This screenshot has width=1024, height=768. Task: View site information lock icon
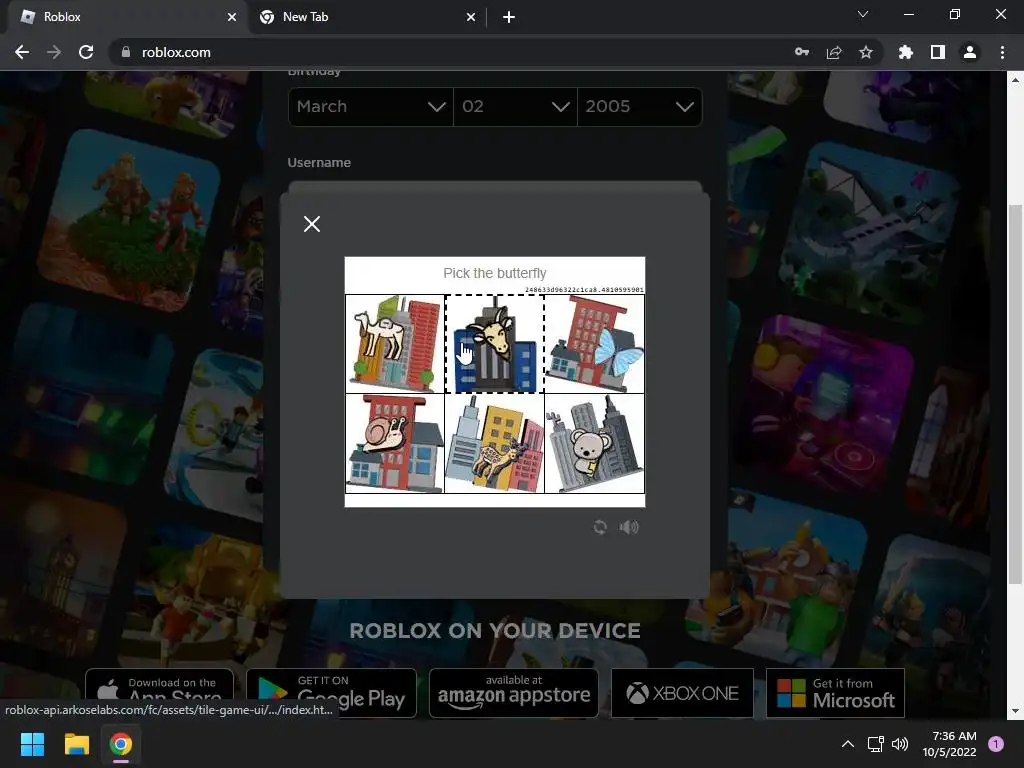coord(126,52)
